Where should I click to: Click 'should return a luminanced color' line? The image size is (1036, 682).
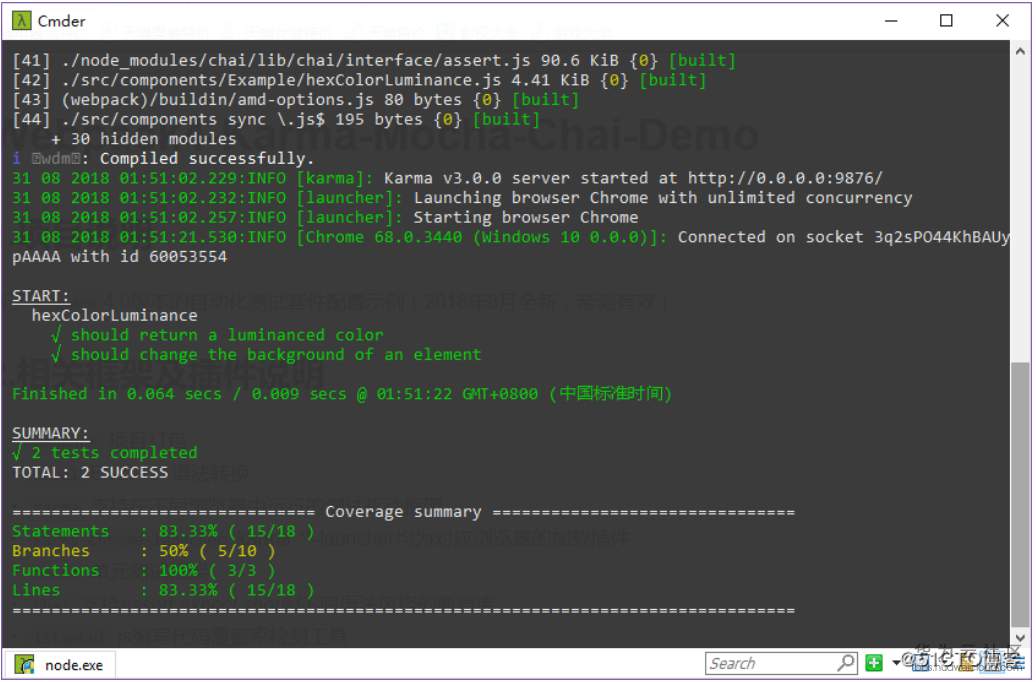[x=217, y=335]
